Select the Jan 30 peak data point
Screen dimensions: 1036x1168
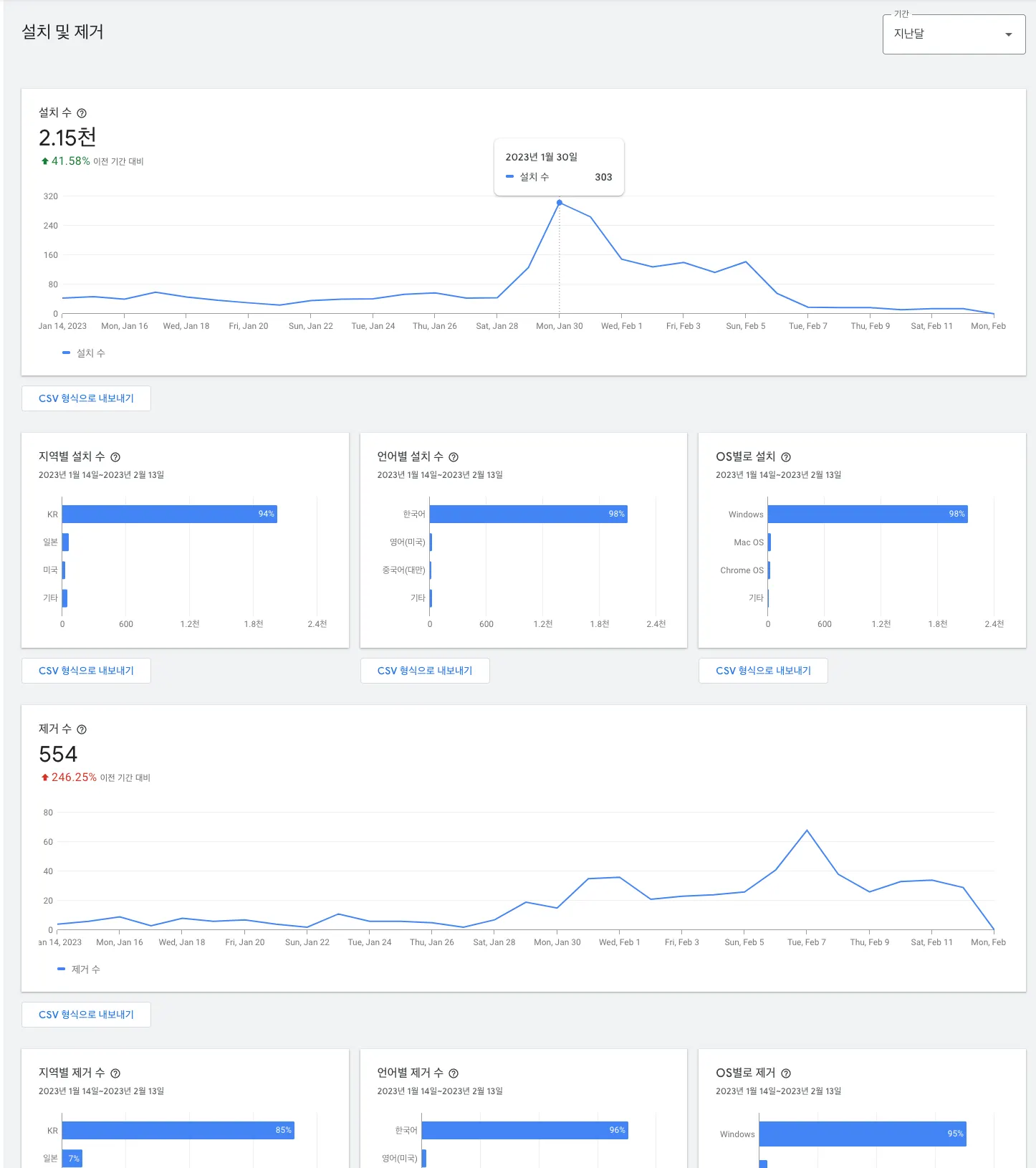click(560, 203)
